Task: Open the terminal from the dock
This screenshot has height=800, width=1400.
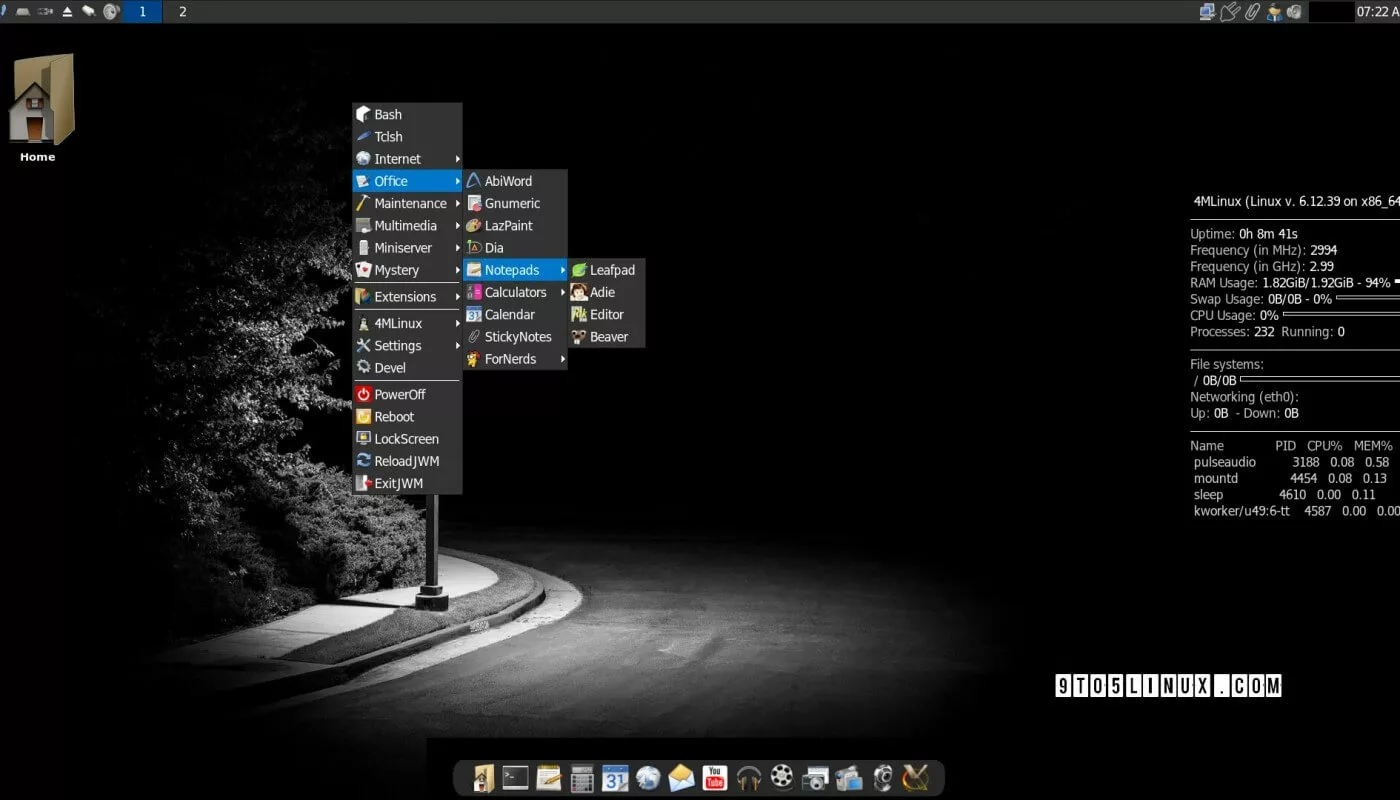Action: (515, 777)
